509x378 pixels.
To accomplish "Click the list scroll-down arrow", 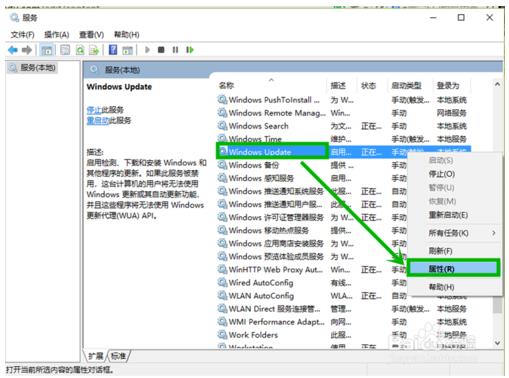I will pos(497,343).
